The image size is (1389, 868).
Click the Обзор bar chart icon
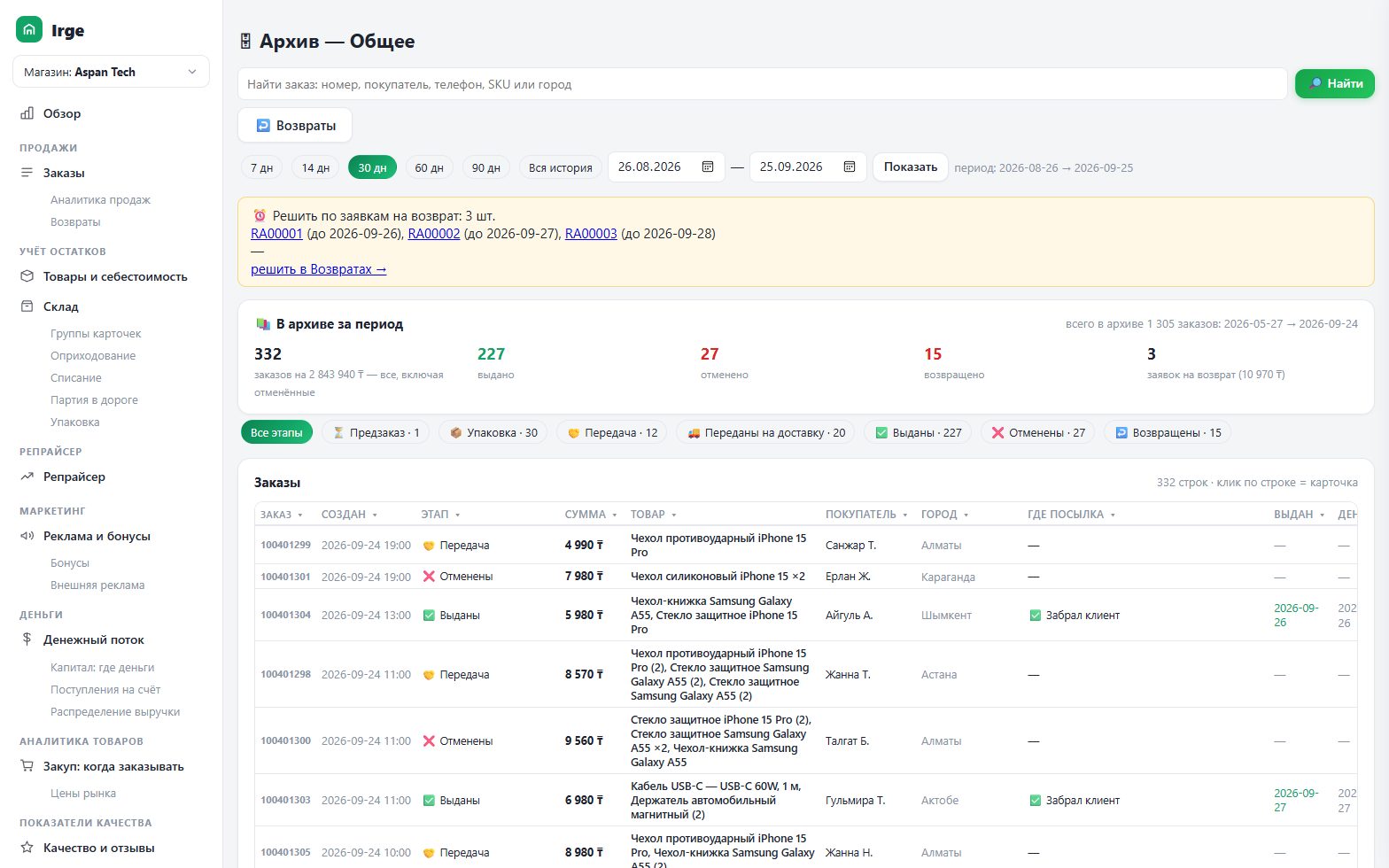point(27,113)
